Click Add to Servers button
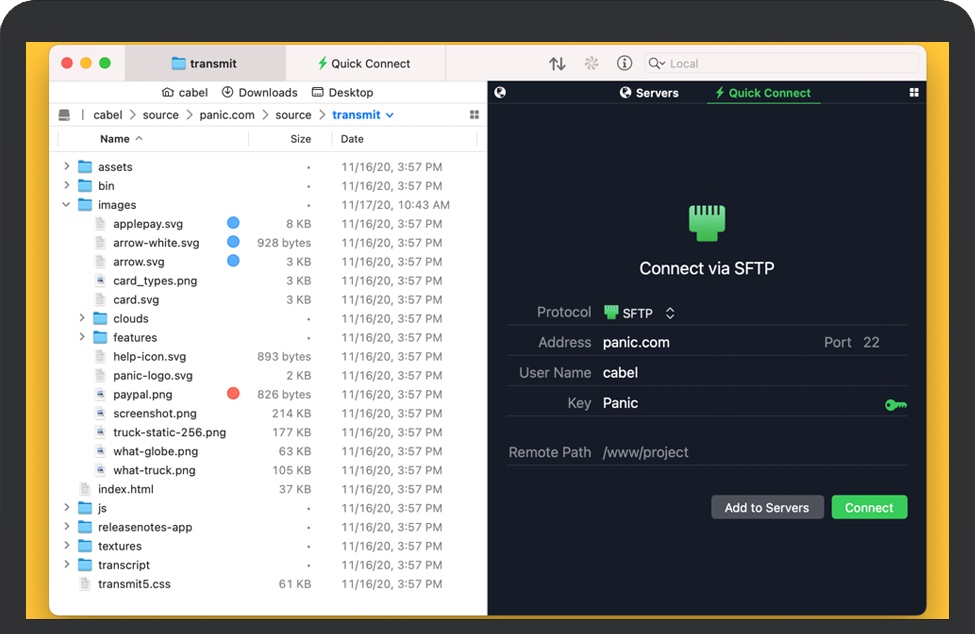This screenshot has width=975, height=634. pos(767,507)
